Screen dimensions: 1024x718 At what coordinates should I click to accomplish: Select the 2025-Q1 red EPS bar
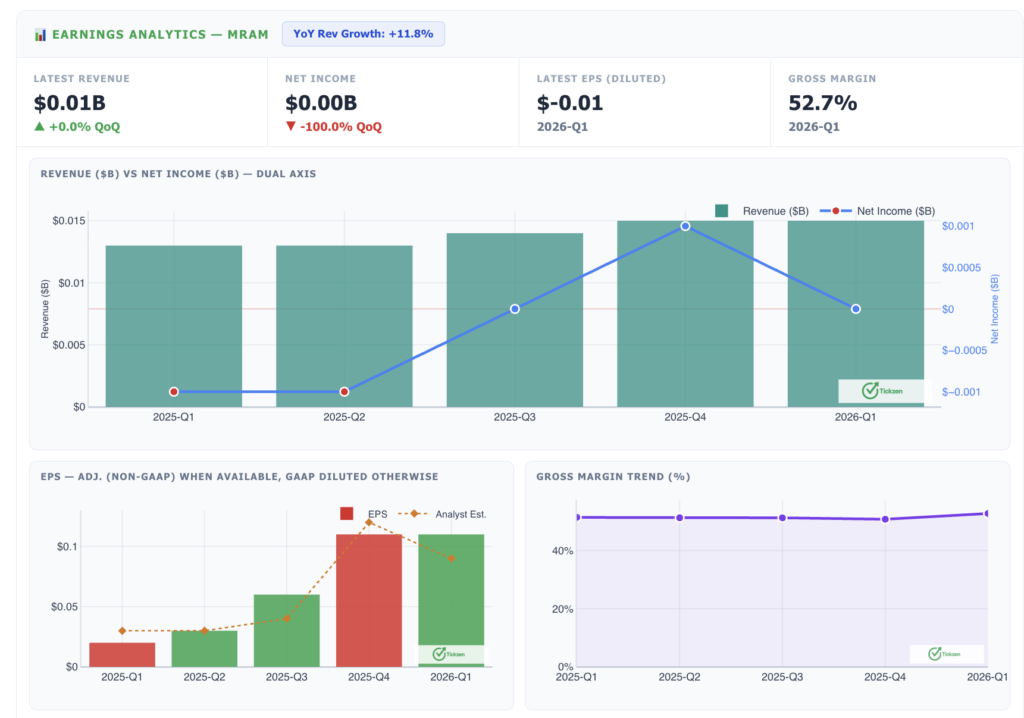pos(122,655)
